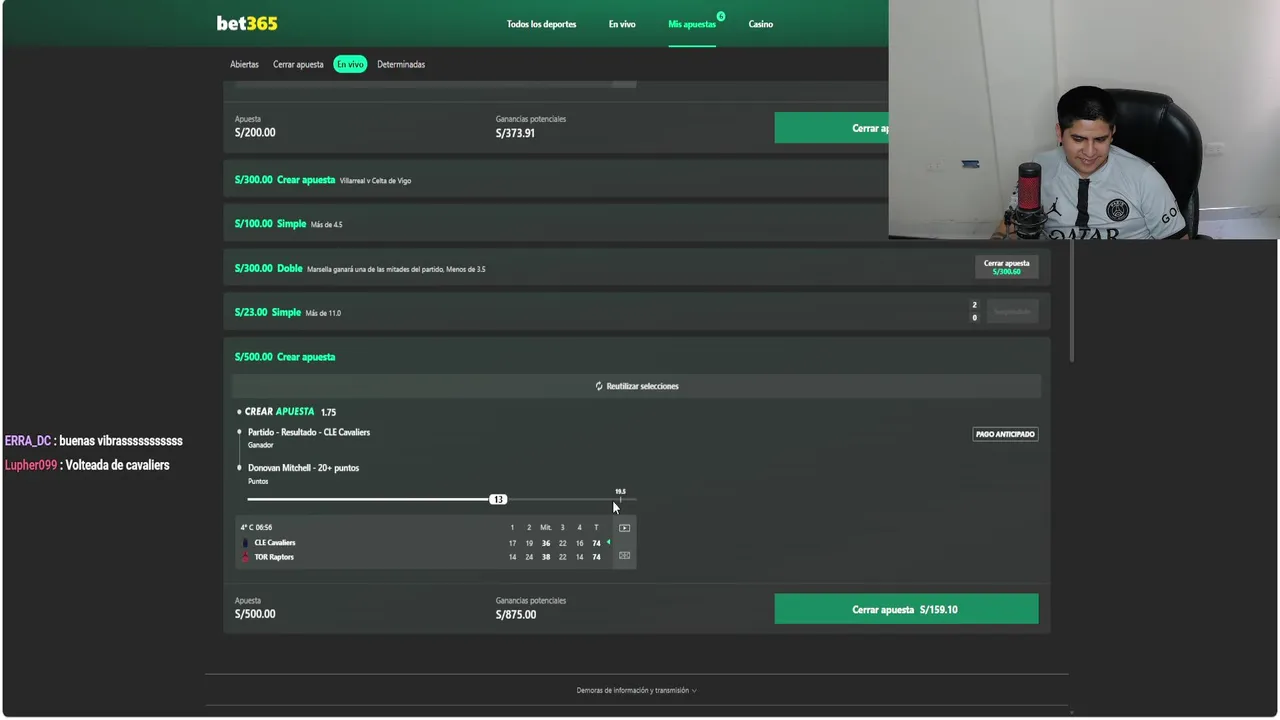This screenshot has height=720, width=1280.
Task: Open court view icon in scoreboard
Action: pos(624,555)
